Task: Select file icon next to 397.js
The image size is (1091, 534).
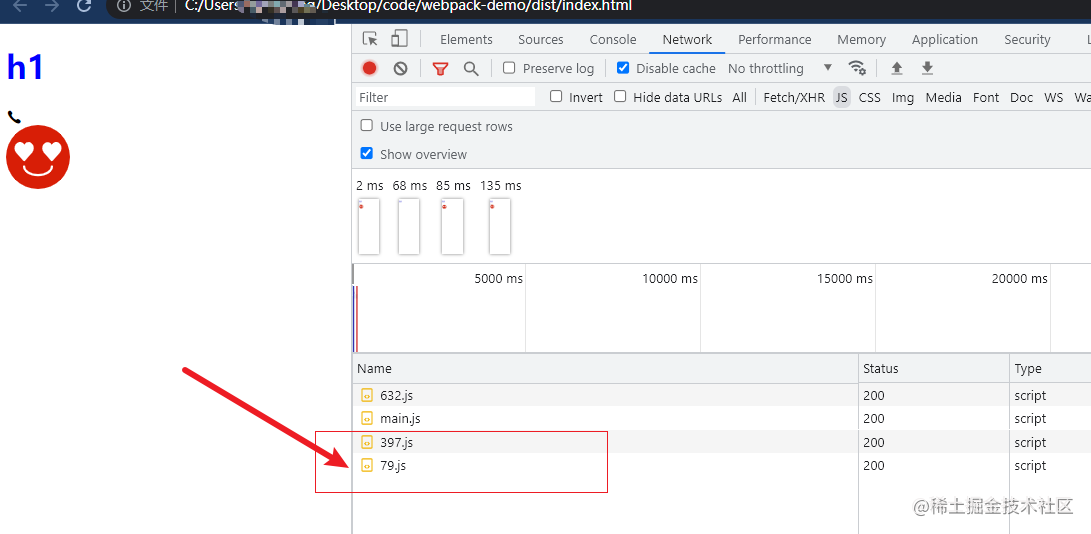Action: [x=367, y=442]
